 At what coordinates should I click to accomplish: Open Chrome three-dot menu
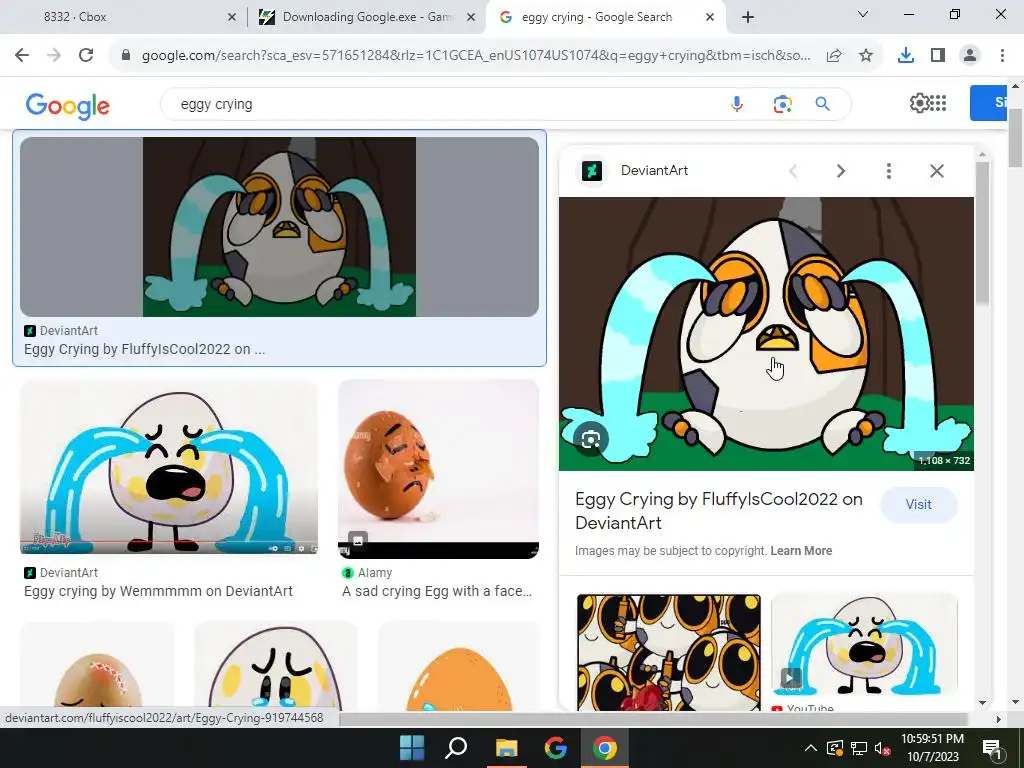[x=1002, y=56]
